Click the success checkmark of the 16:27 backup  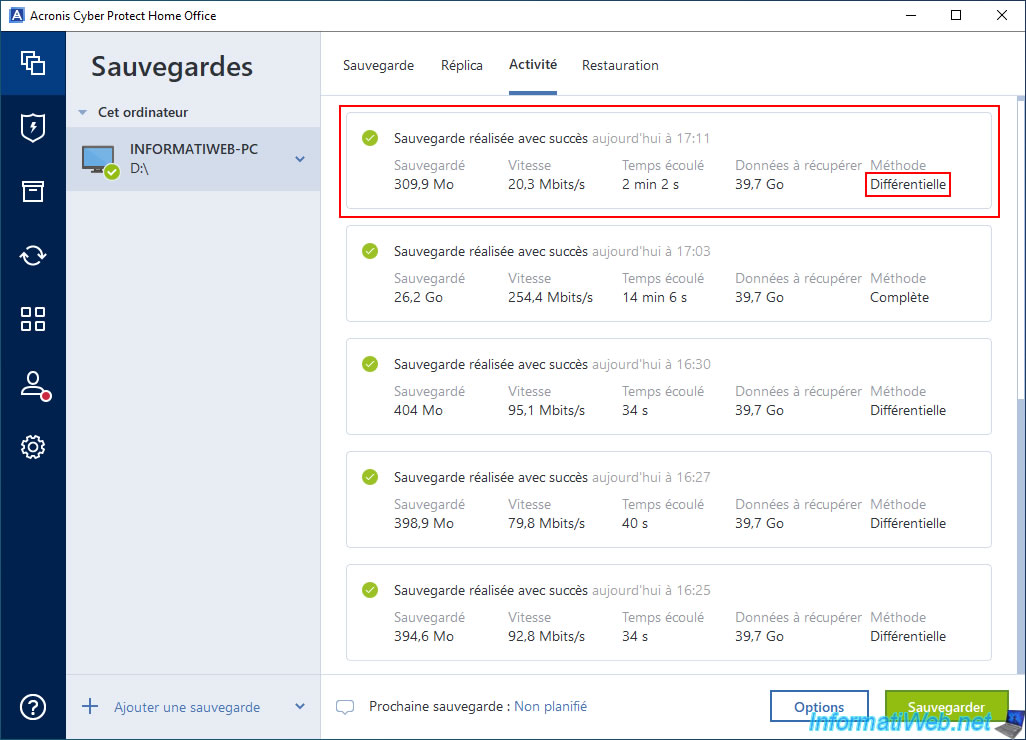coord(370,477)
